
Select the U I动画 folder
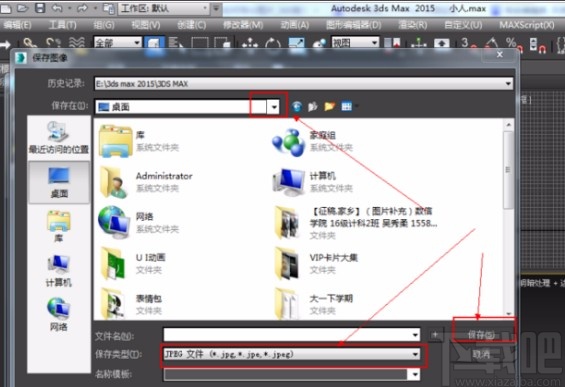133,264
